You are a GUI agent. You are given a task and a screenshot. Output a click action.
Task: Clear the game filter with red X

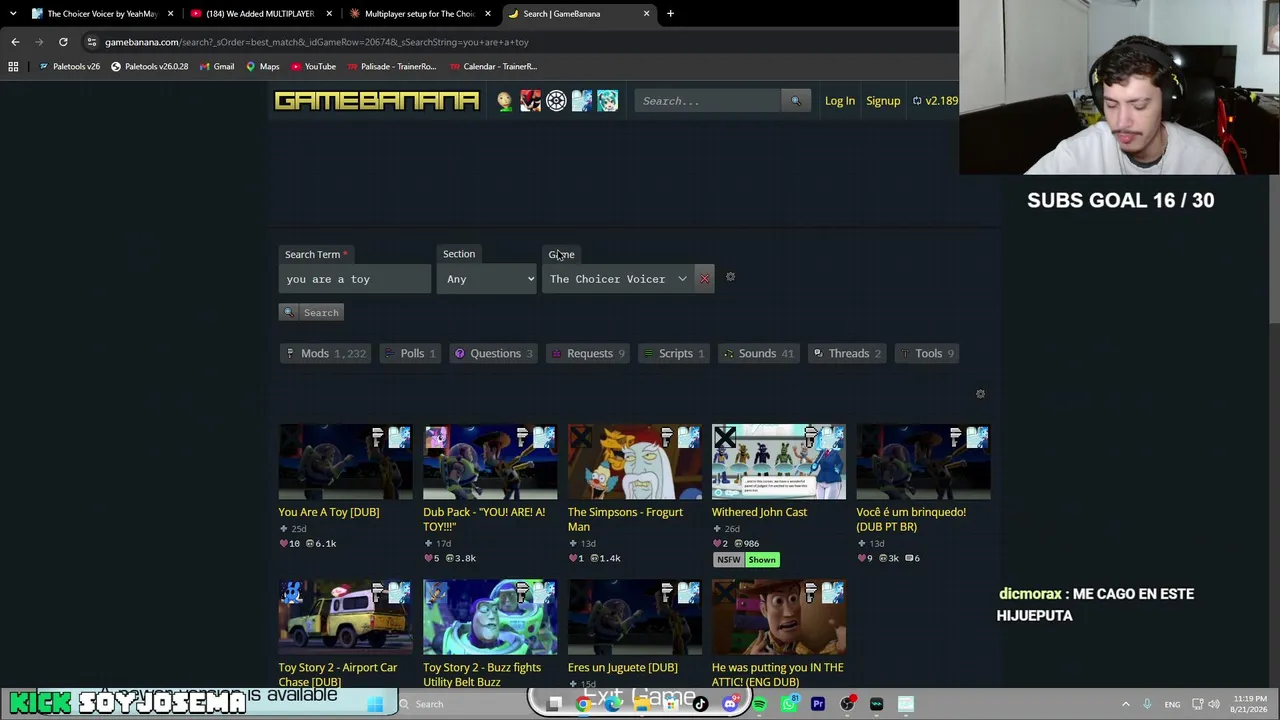click(x=704, y=279)
